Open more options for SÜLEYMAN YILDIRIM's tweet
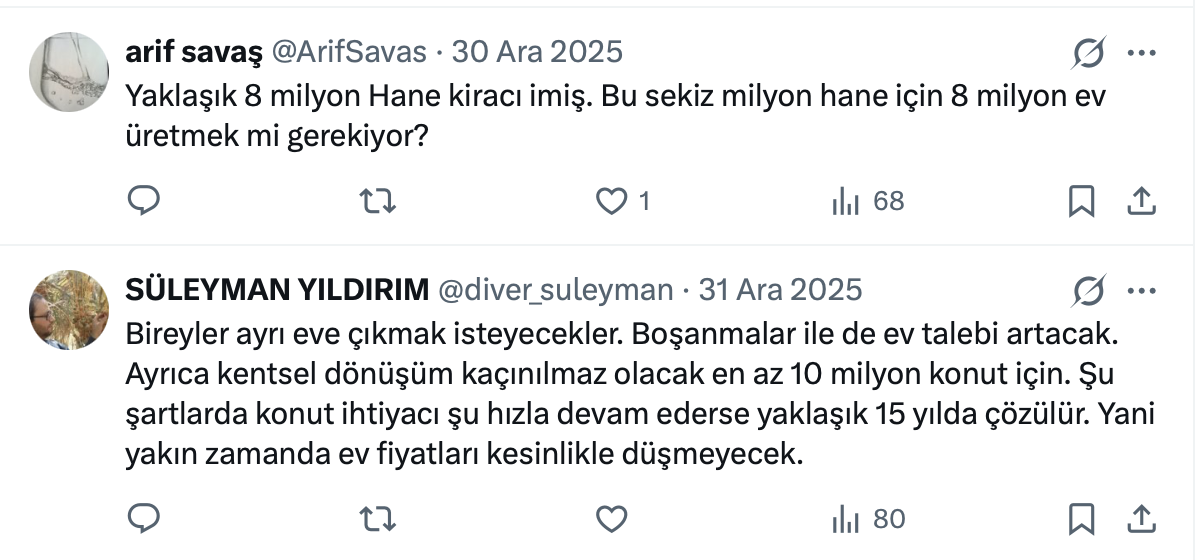This screenshot has height=560, width=1198. pyautogui.click(x=1141, y=291)
